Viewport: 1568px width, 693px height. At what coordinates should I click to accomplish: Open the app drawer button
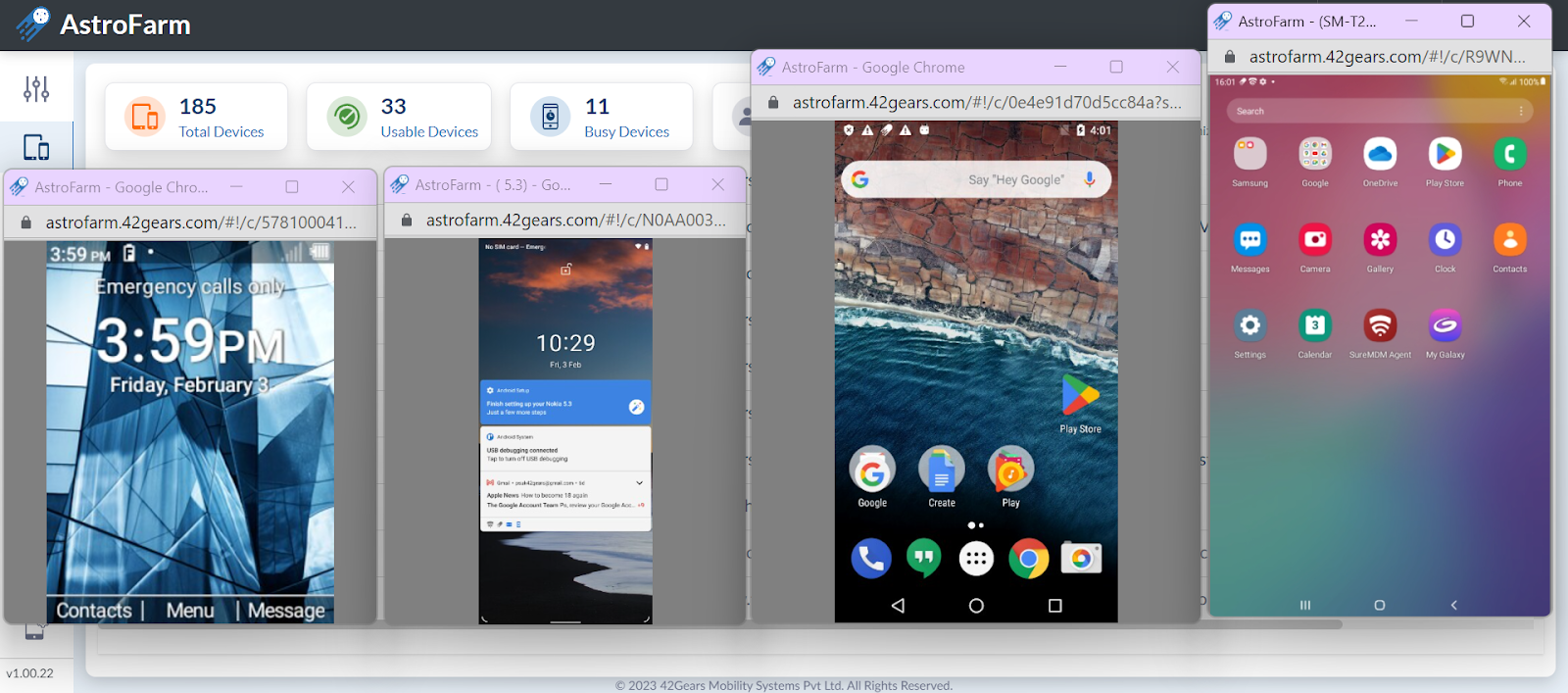976,559
